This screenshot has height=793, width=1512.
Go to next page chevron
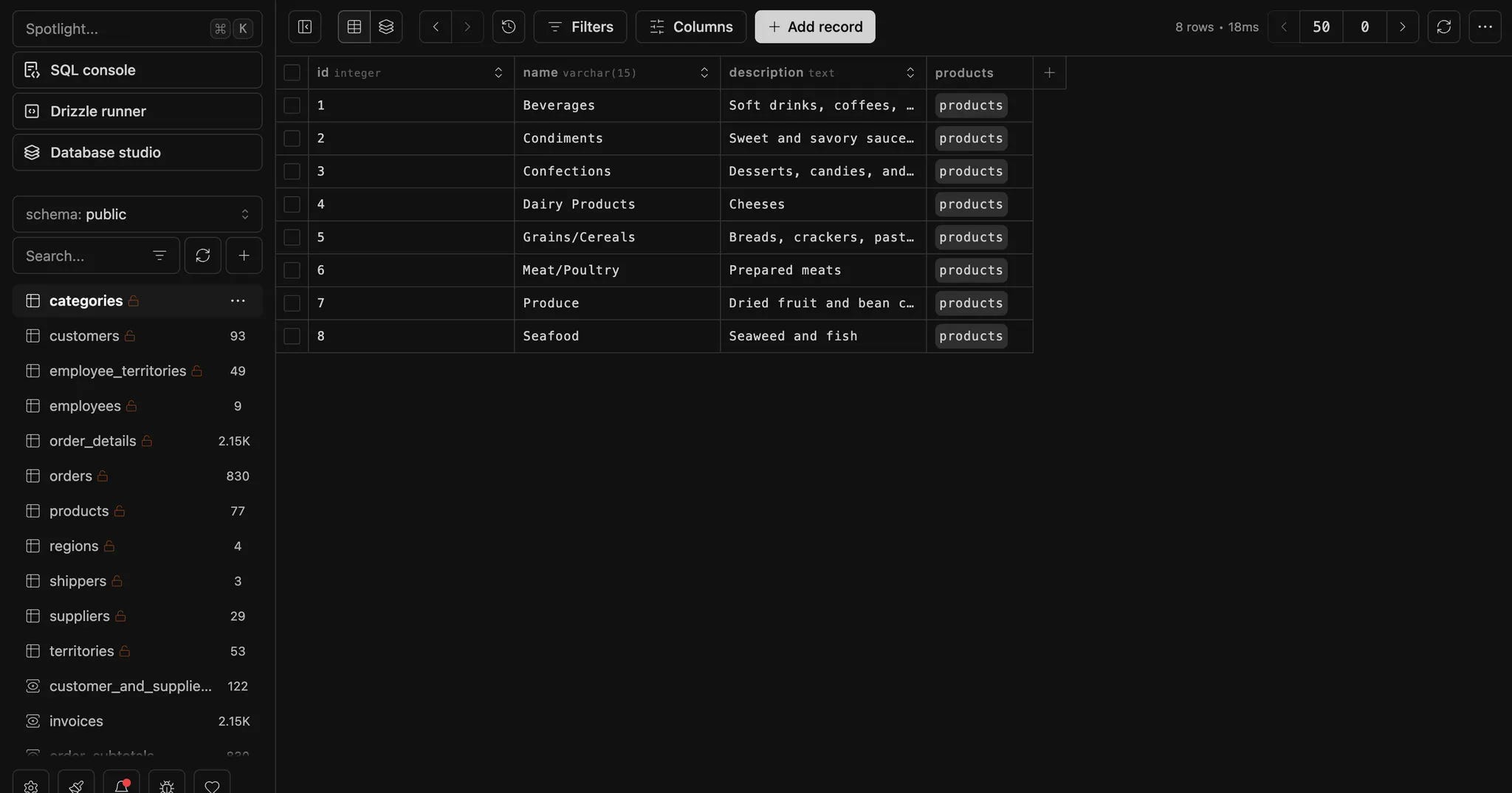click(1403, 27)
